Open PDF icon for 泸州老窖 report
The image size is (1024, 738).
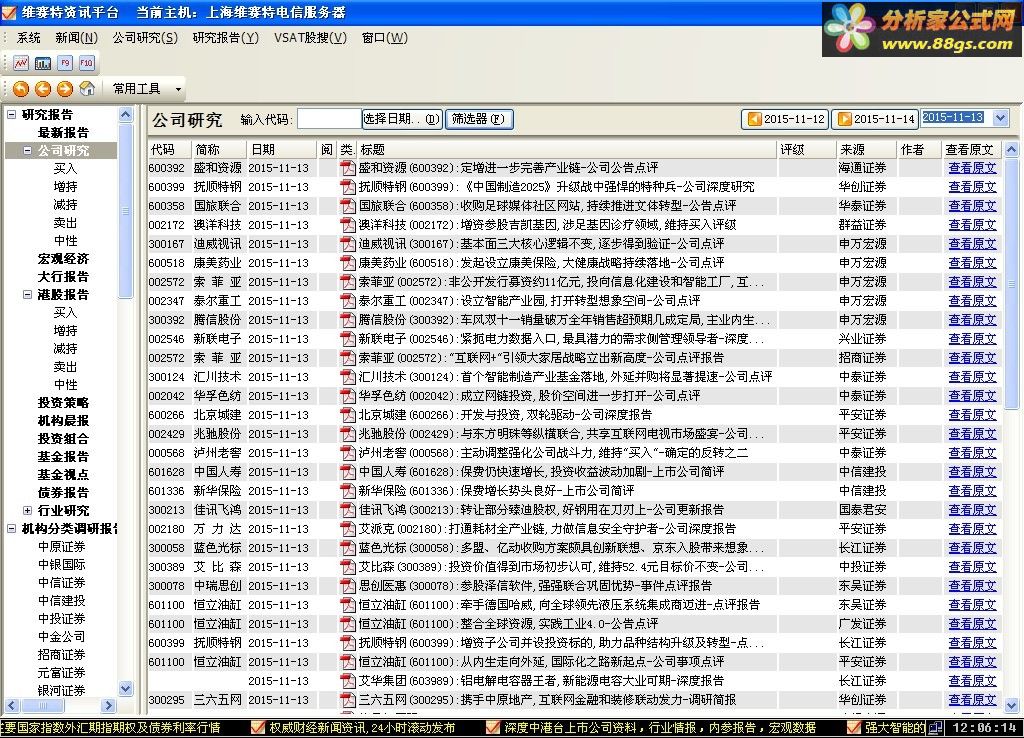pos(348,453)
